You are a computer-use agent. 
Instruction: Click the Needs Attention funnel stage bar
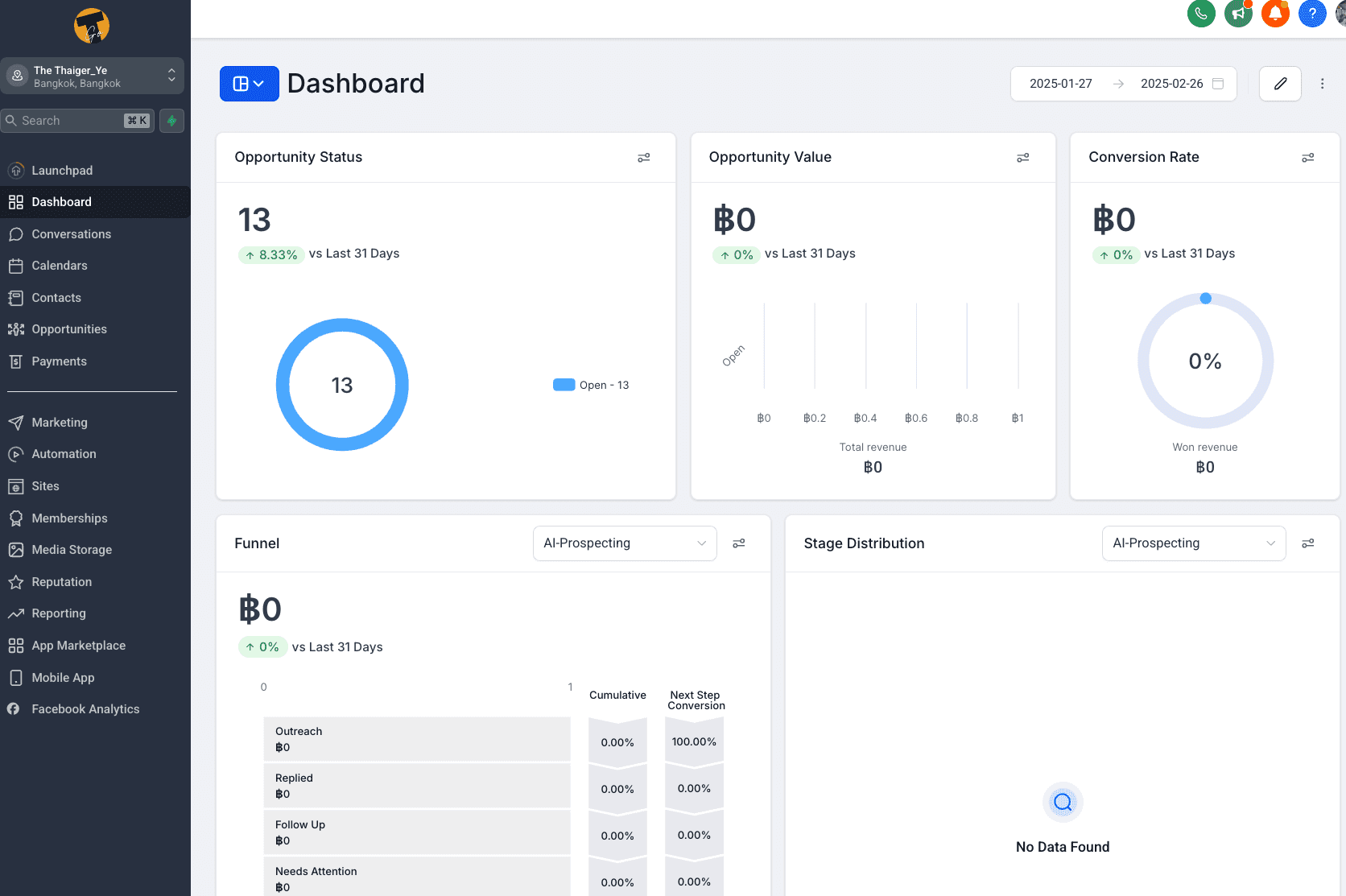click(417, 877)
